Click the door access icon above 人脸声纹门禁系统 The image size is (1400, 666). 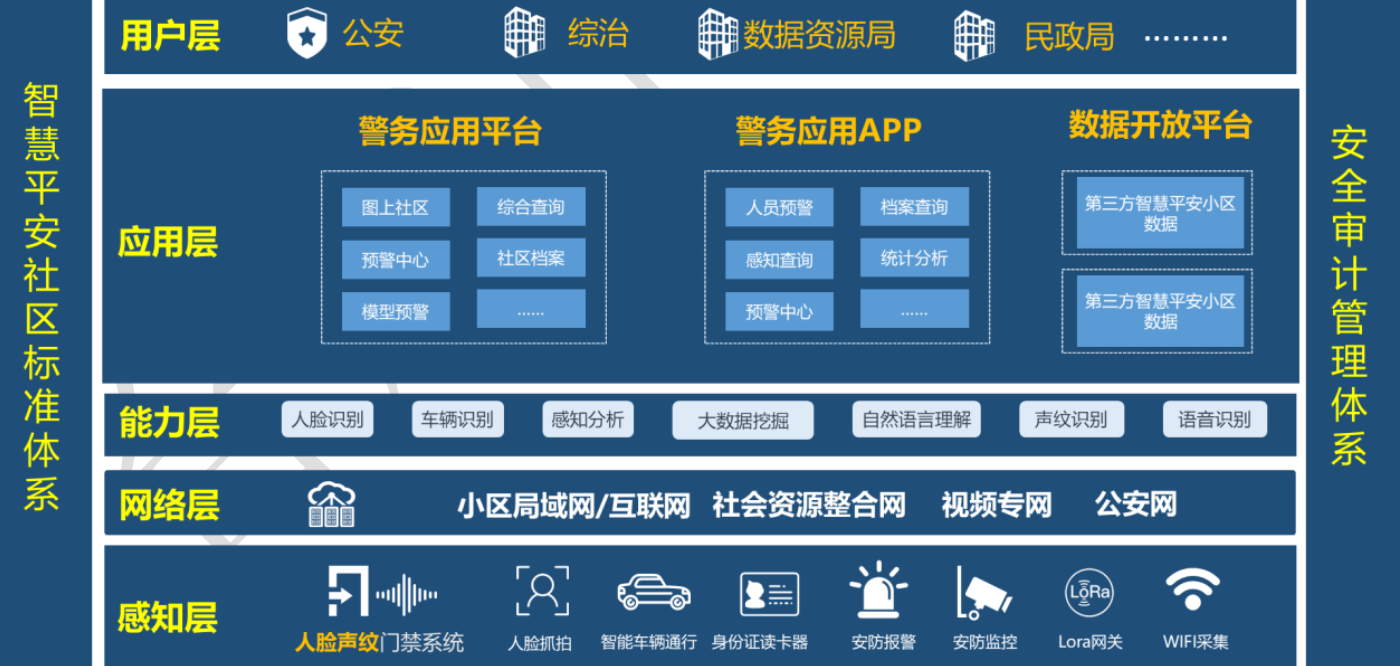(348, 592)
